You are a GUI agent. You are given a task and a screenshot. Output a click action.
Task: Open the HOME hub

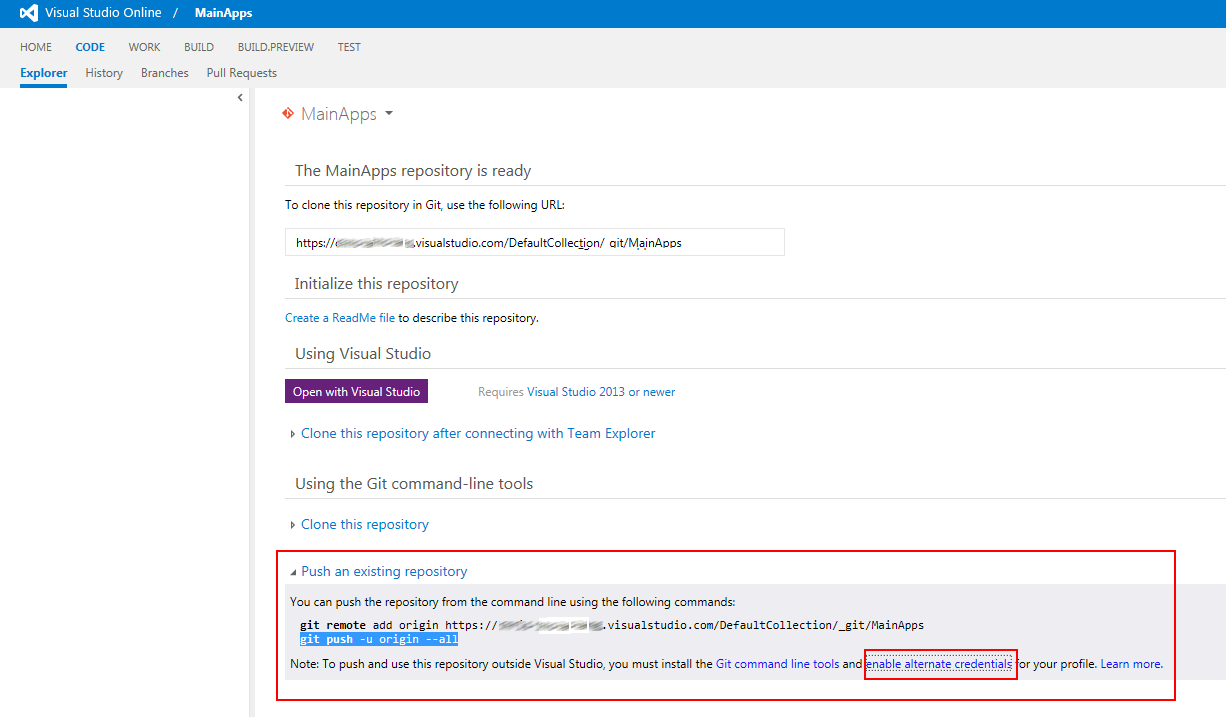pos(36,47)
